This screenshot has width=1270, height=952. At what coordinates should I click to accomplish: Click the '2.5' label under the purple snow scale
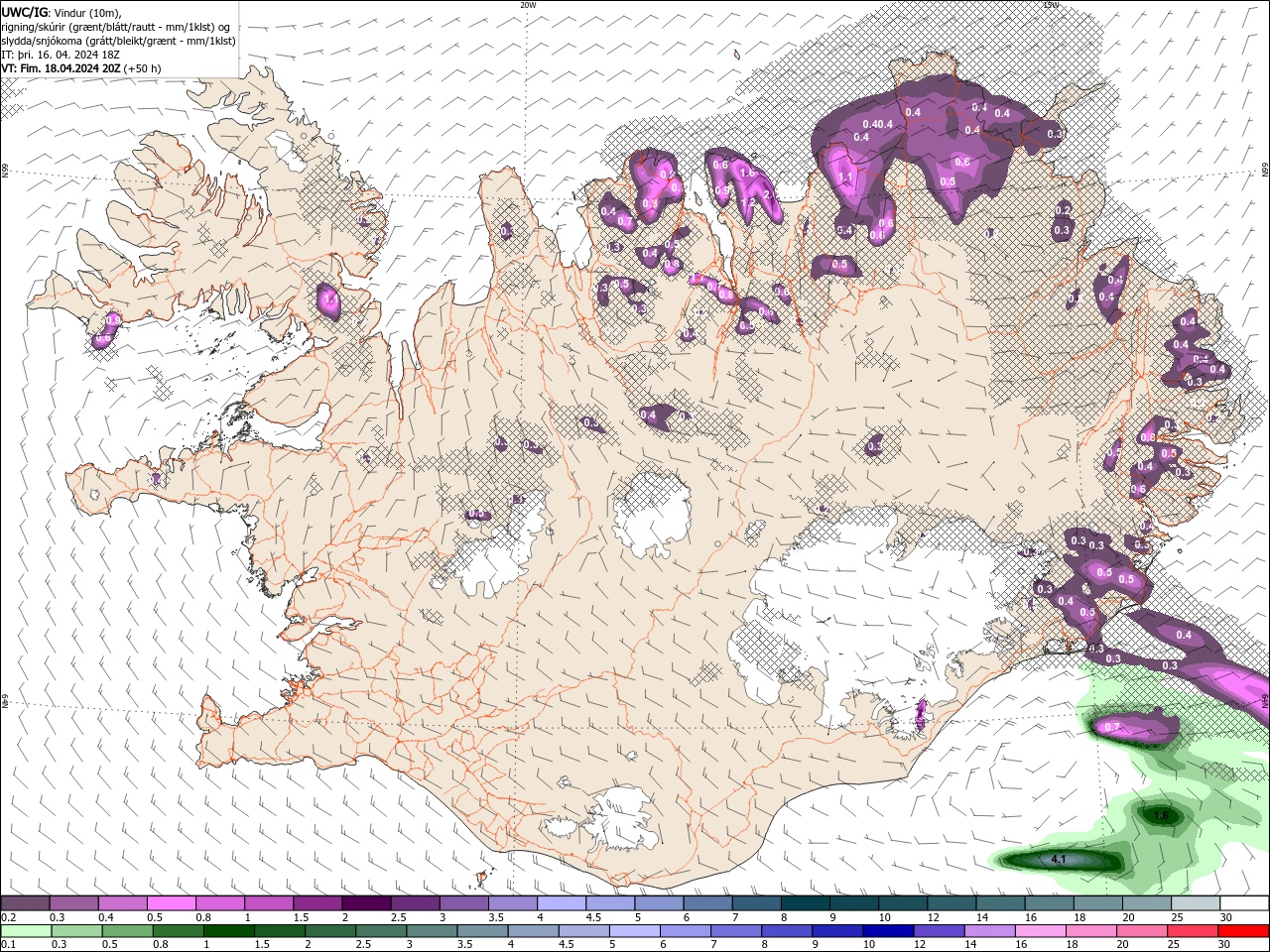(x=399, y=917)
